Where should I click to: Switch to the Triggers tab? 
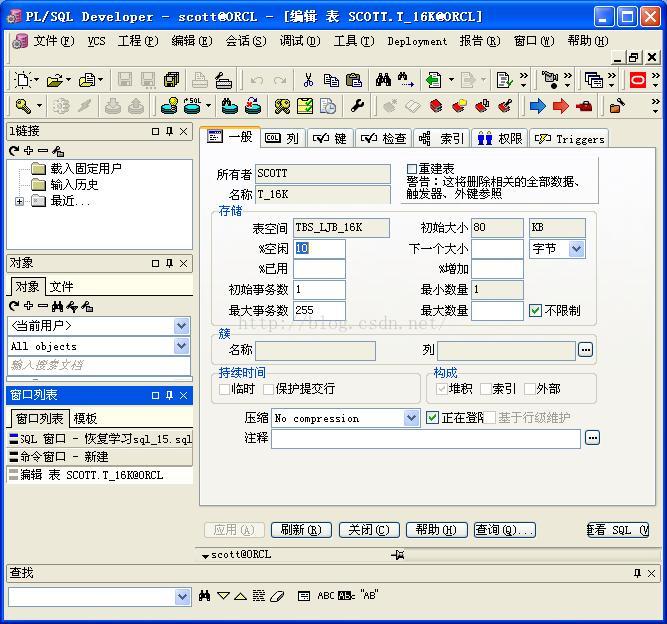pyautogui.click(x=569, y=139)
